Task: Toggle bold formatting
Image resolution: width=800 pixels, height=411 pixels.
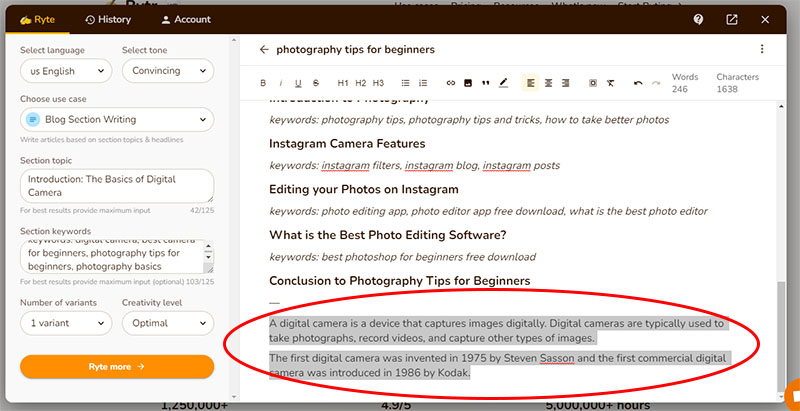Action: click(263, 83)
